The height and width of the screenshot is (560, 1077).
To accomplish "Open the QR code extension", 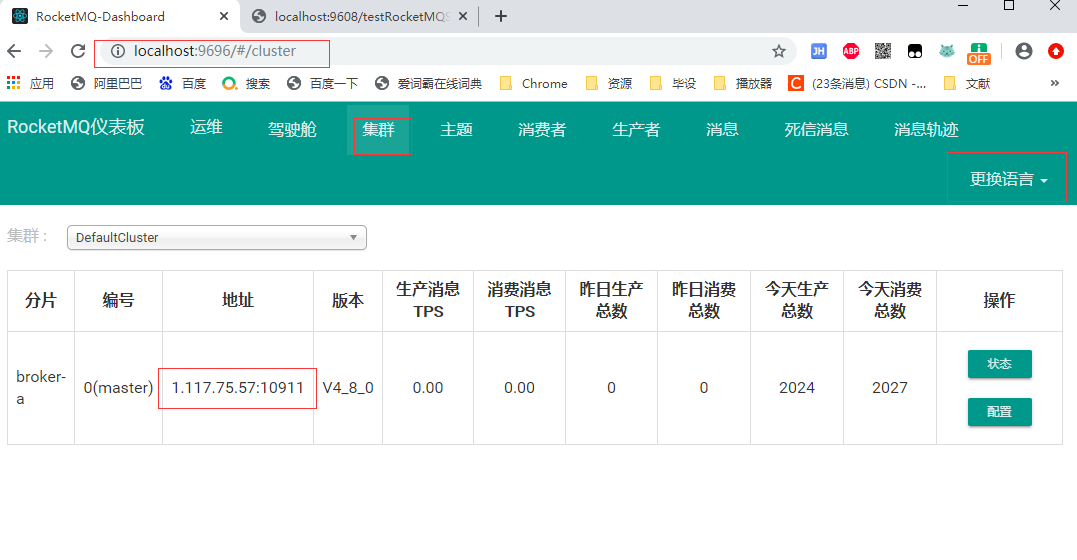I will pyautogui.click(x=882, y=51).
